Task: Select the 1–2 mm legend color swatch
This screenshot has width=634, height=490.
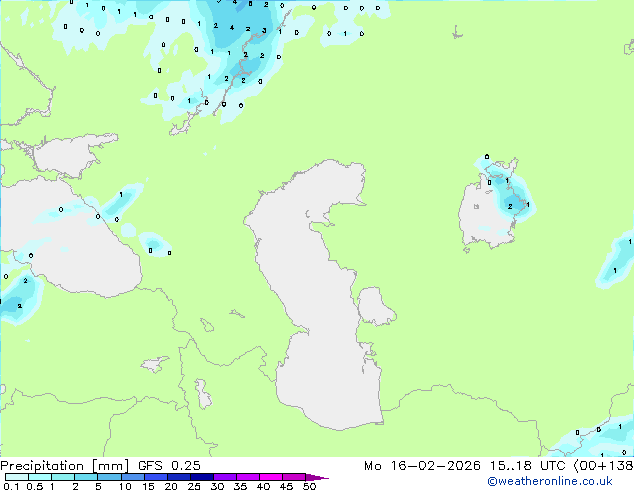Action: tap(63, 477)
